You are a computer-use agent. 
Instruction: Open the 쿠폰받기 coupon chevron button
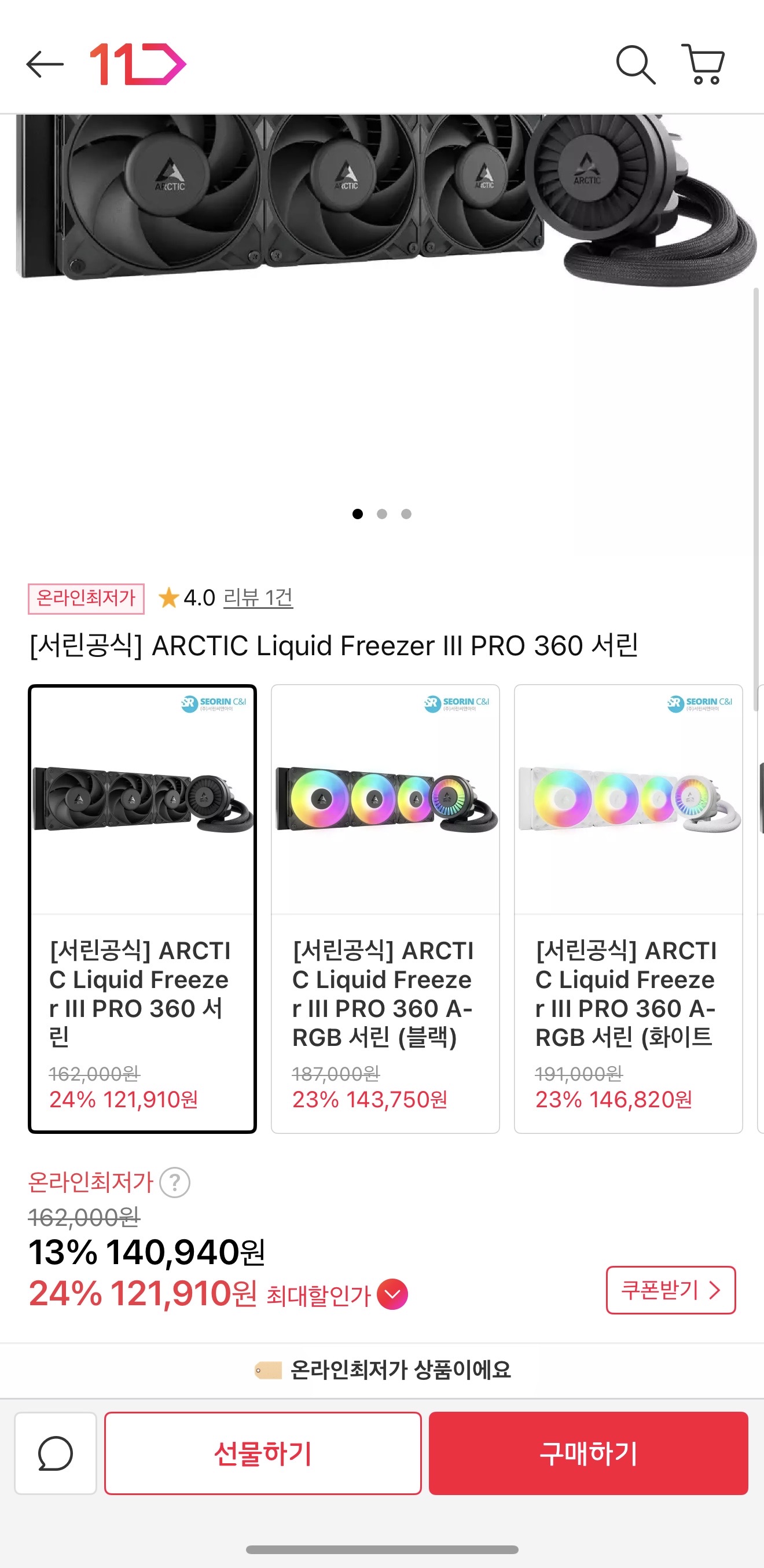pyautogui.click(x=670, y=1290)
